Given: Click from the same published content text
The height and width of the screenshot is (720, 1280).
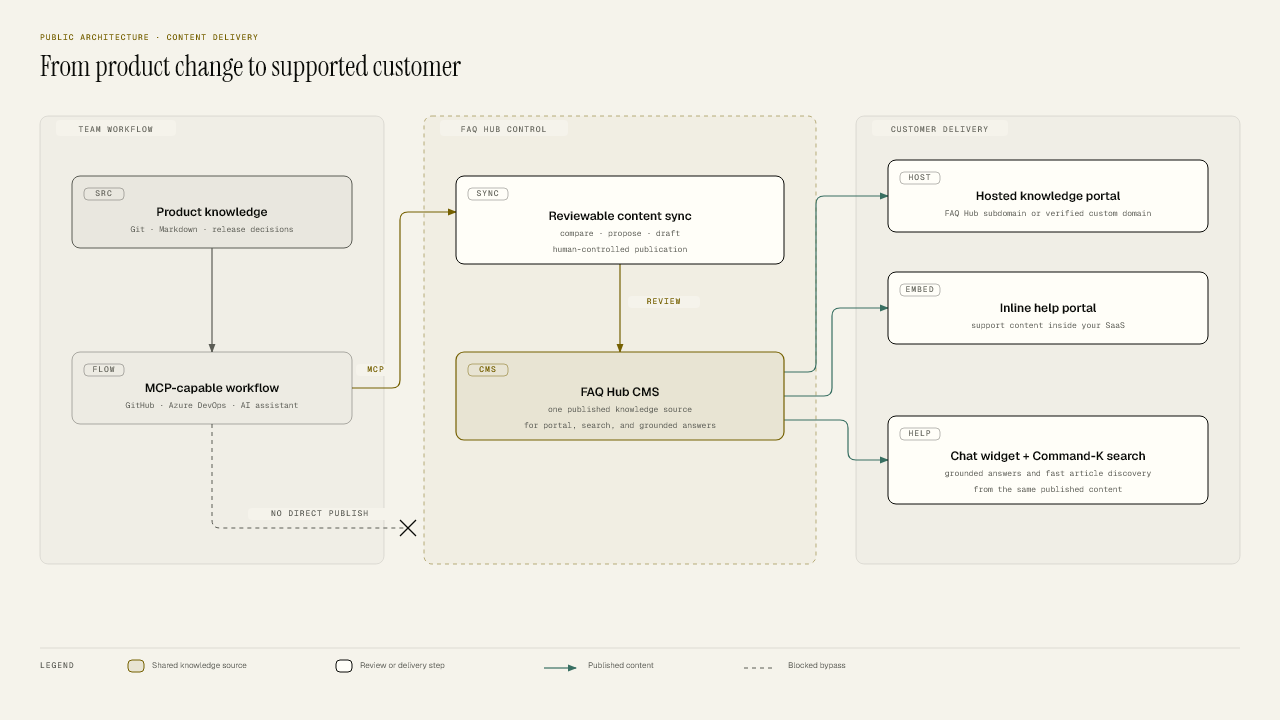Looking at the screenshot, I should (1048, 490).
